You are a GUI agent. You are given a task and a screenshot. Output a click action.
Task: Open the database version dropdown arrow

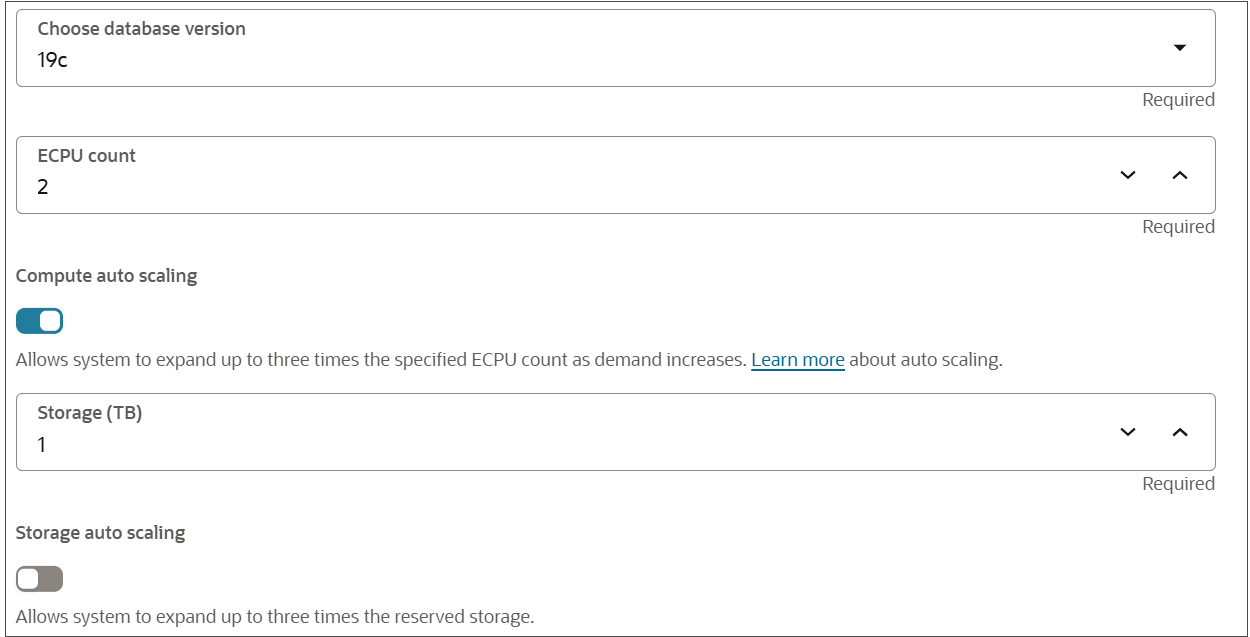[1179, 47]
